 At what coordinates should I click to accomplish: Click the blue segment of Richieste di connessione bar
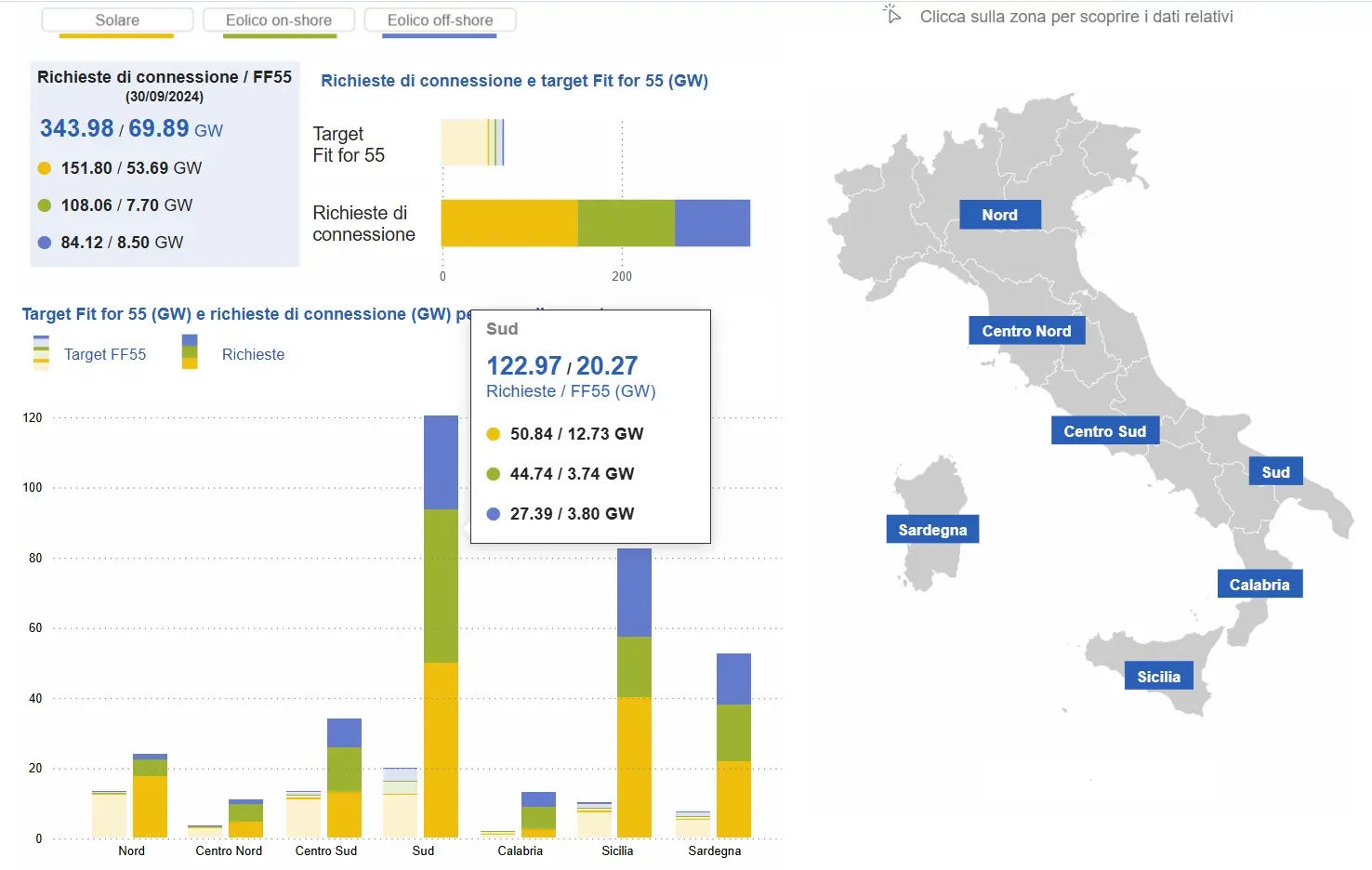712,223
